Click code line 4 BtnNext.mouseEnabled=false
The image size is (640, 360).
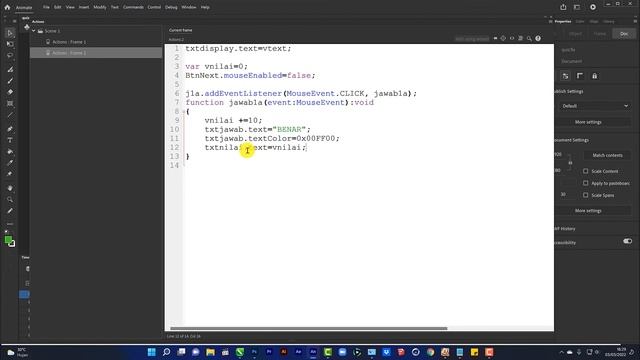coord(250,76)
